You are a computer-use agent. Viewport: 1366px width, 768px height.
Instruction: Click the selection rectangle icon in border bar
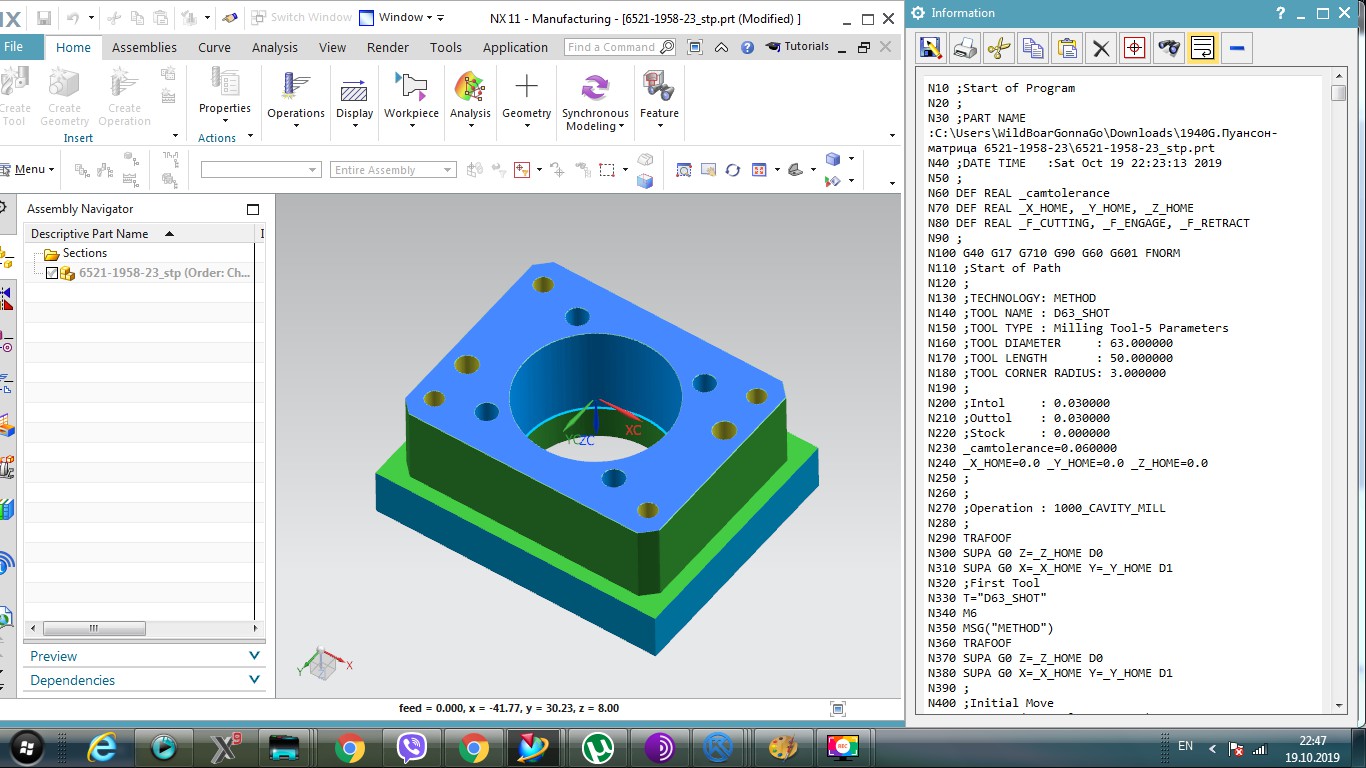coord(605,170)
